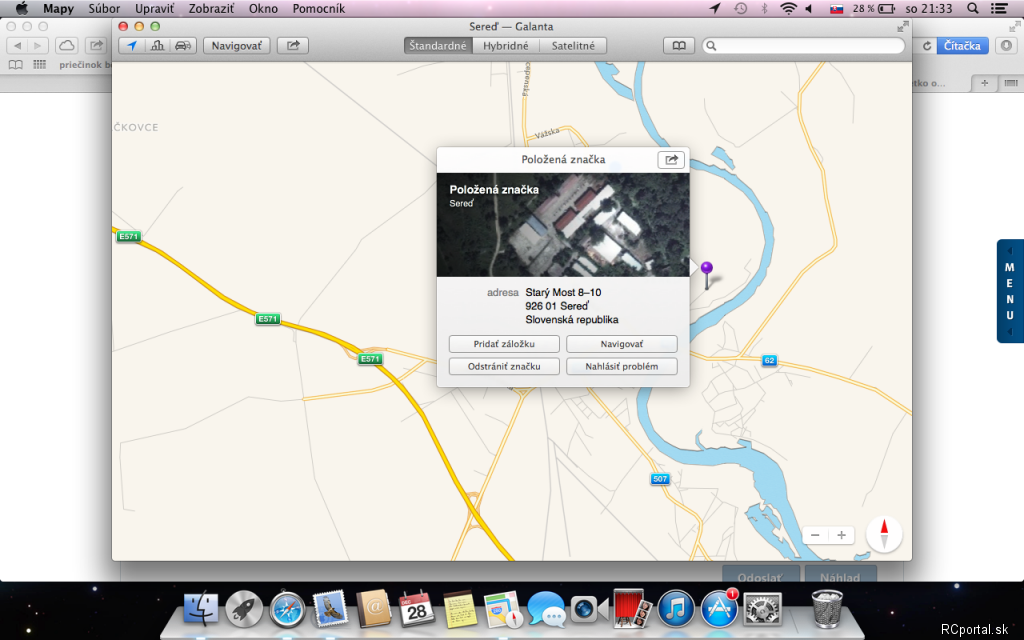Launch Safari from the Dock
This screenshot has width=1024, height=640.
287,609
